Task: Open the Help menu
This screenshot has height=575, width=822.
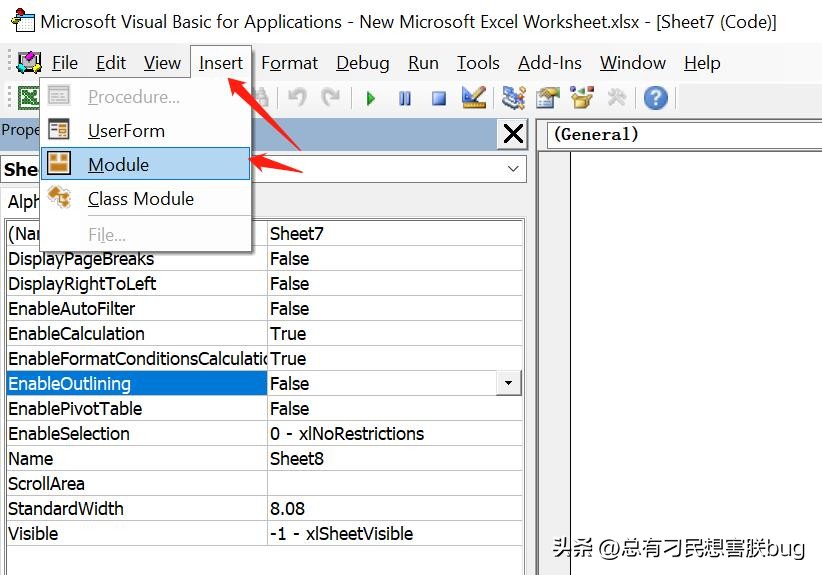Action: [x=702, y=63]
